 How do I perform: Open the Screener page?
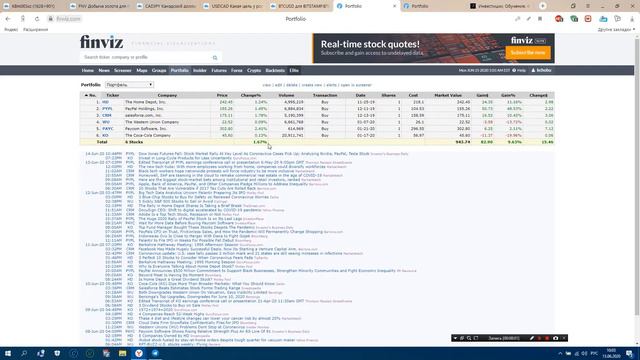(122, 70)
